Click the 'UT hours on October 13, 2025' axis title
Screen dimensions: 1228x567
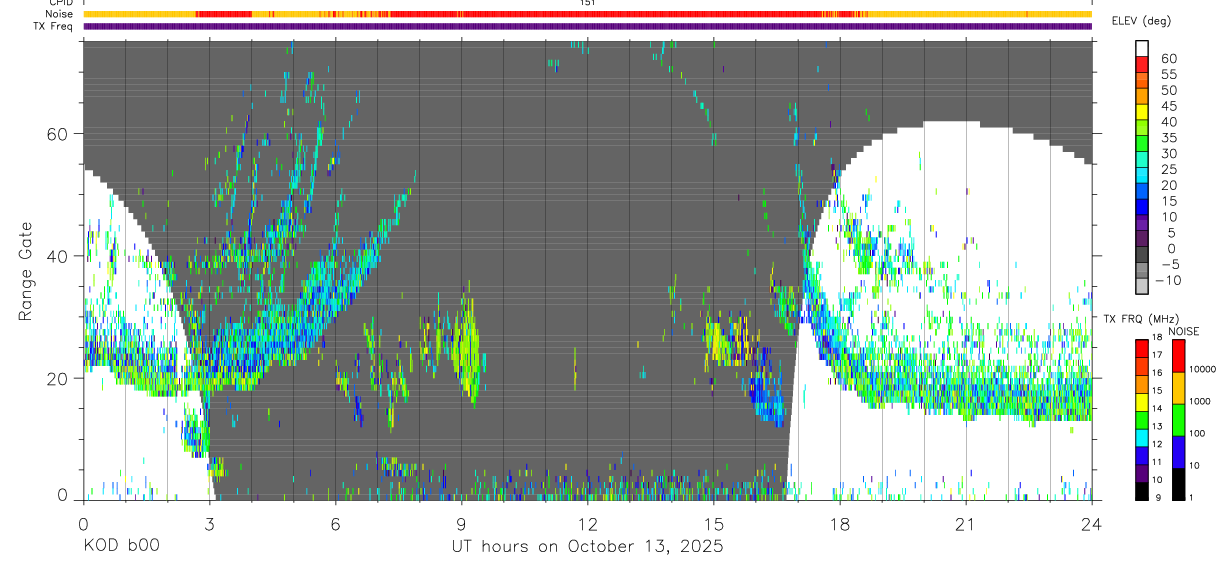pyautogui.click(x=586, y=547)
